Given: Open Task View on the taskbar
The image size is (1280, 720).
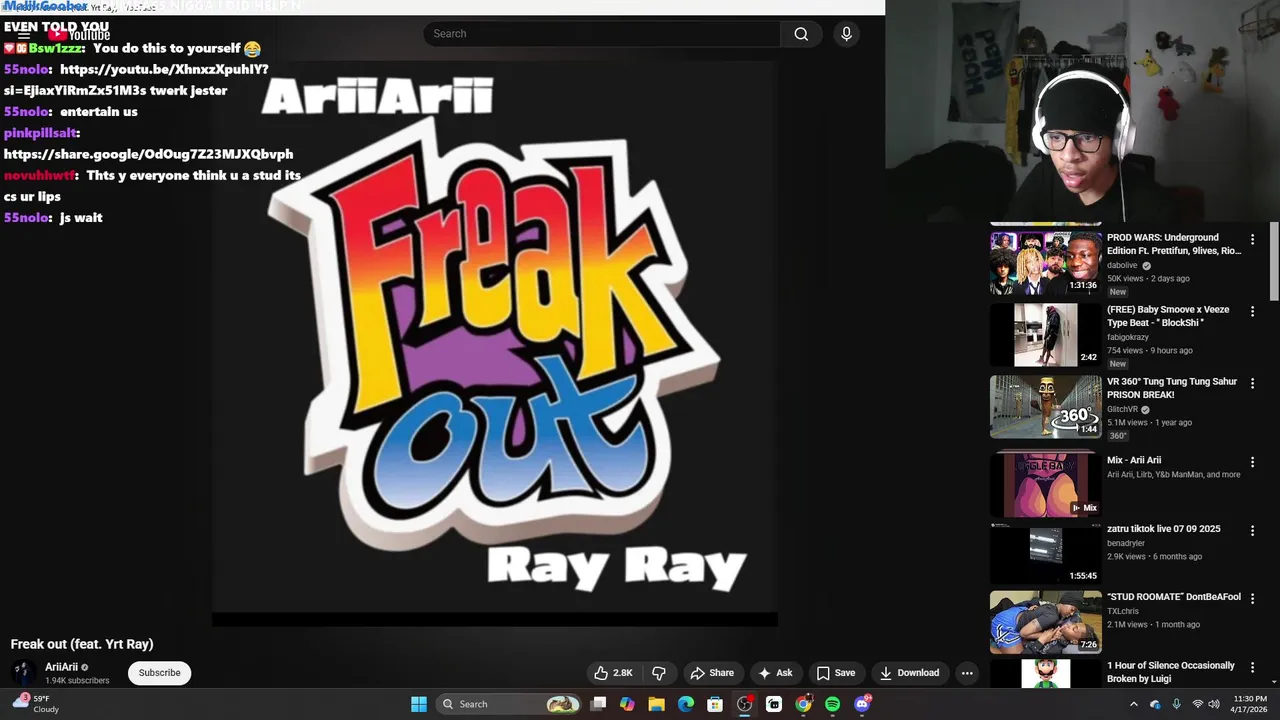Looking at the screenshot, I should click(598, 704).
